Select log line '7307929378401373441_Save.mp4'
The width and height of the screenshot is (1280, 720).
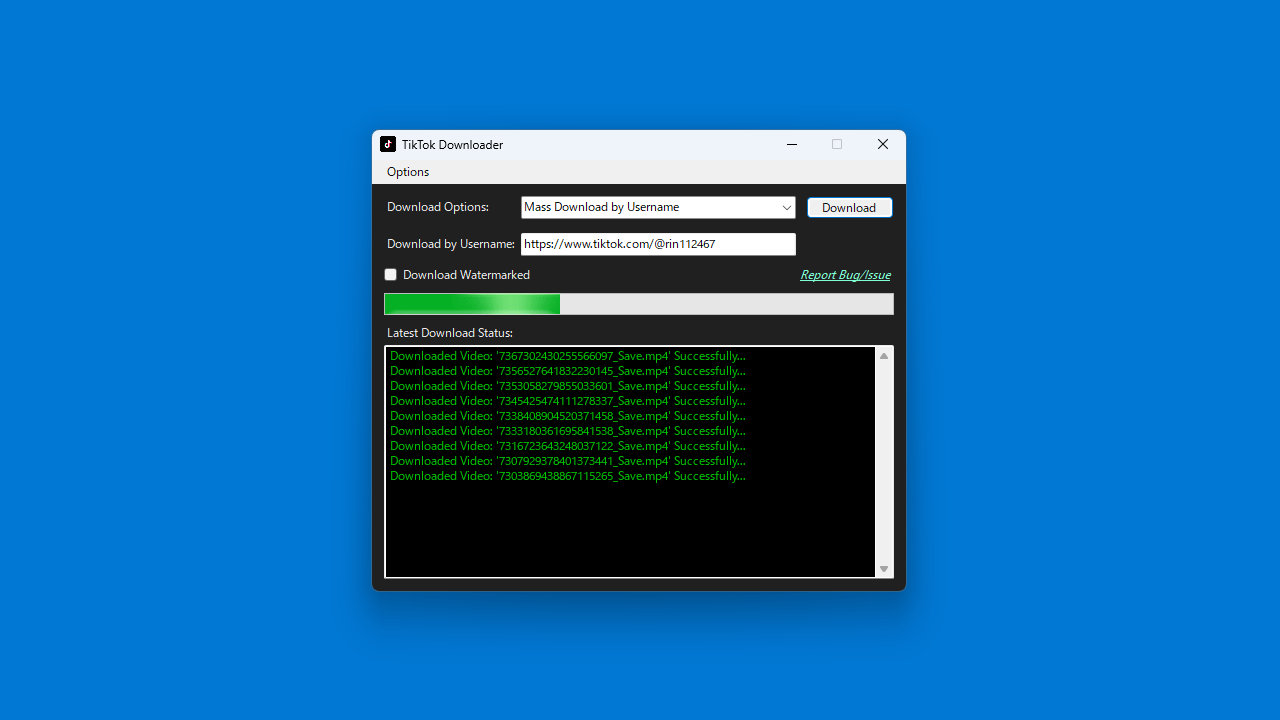tap(568, 461)
